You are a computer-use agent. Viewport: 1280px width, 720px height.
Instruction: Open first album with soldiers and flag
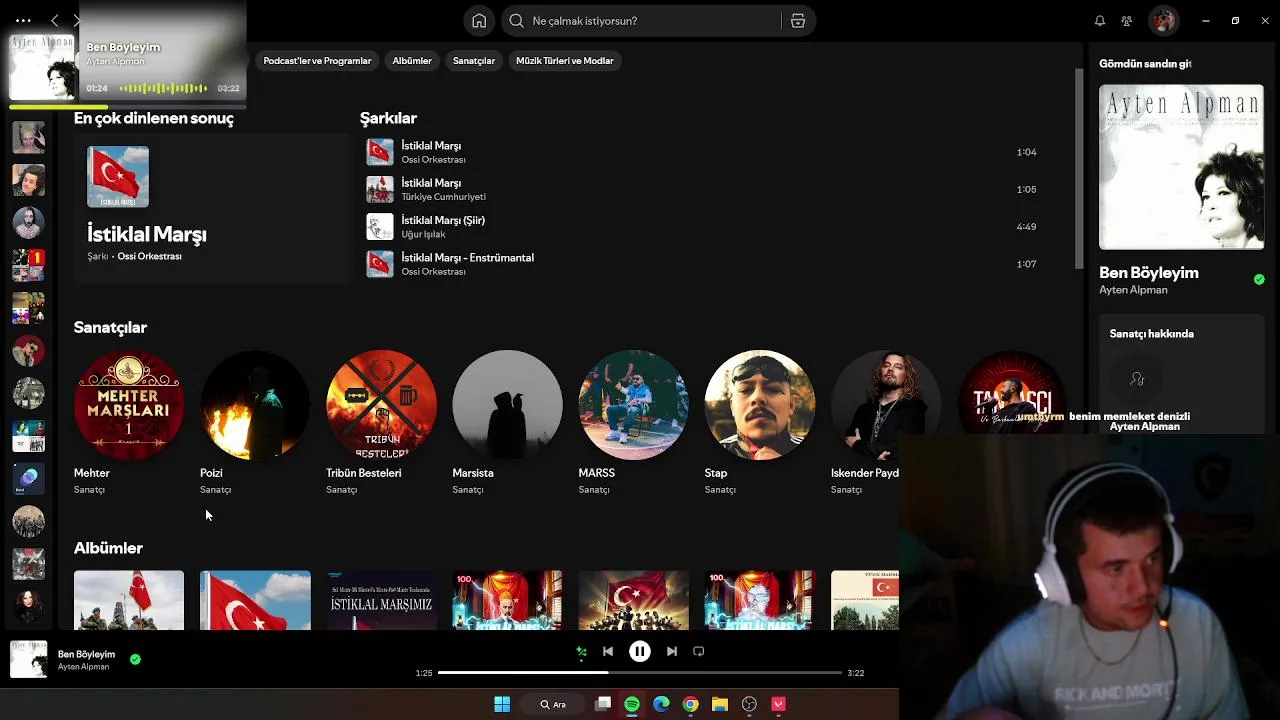click(x=129, y=600)
